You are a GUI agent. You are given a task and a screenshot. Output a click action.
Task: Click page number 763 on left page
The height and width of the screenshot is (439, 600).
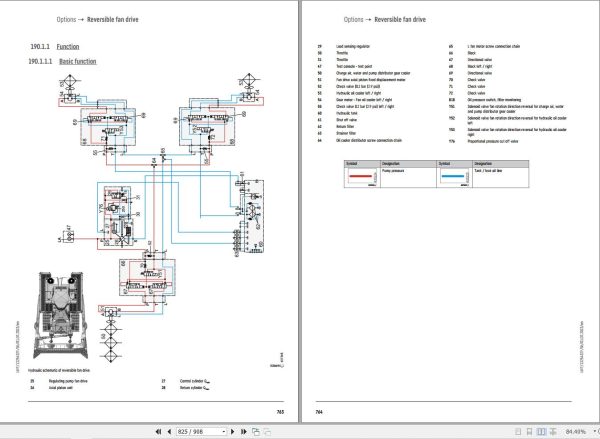(x=280, y=412)
